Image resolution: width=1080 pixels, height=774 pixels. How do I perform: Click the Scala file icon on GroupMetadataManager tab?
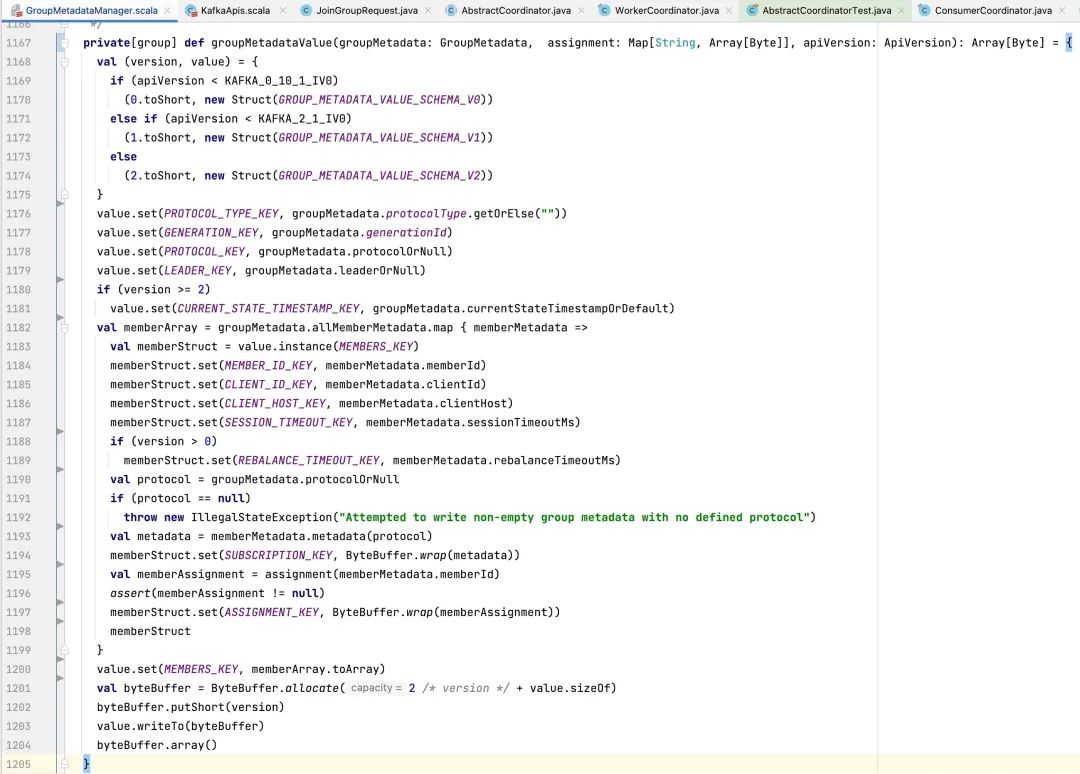click(x=16, y=10)
